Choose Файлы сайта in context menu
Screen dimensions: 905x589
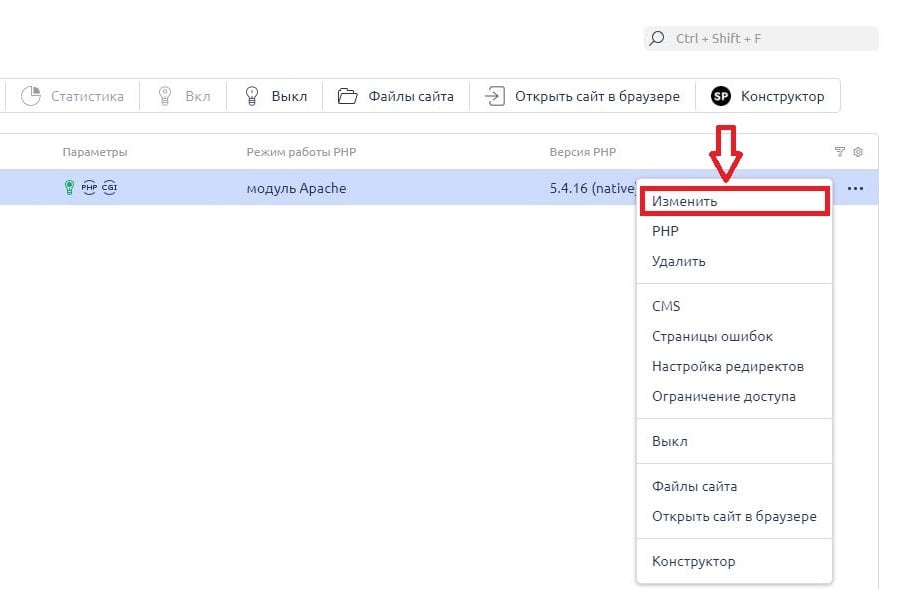(734, 486)
